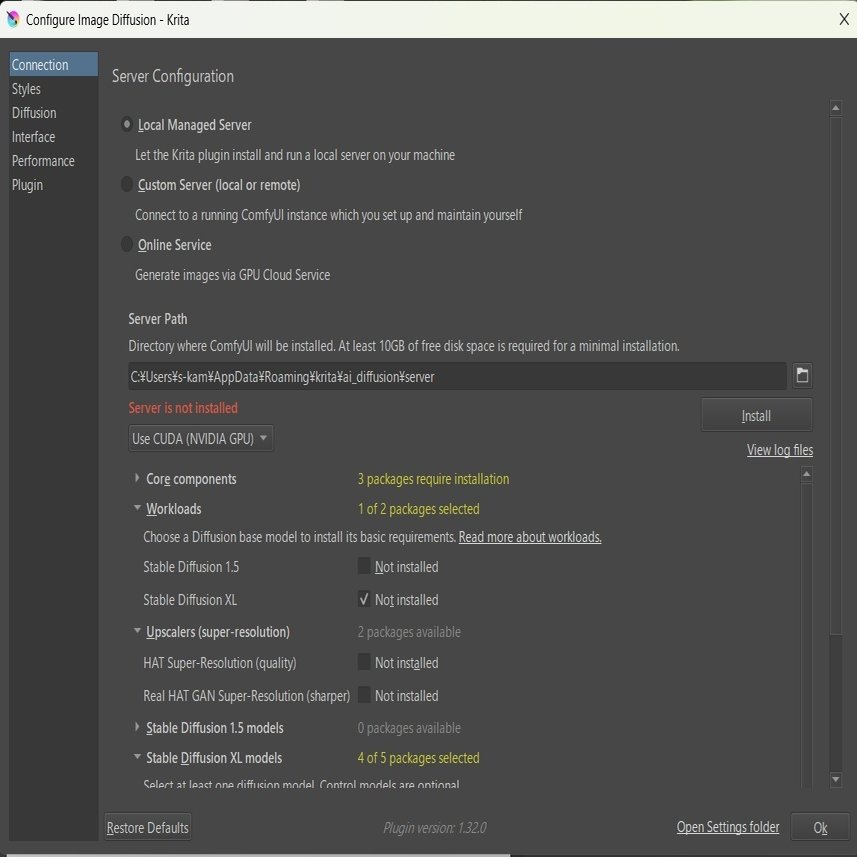Click '0 packages available' text

pyautogui.click(x=409, y=727)
